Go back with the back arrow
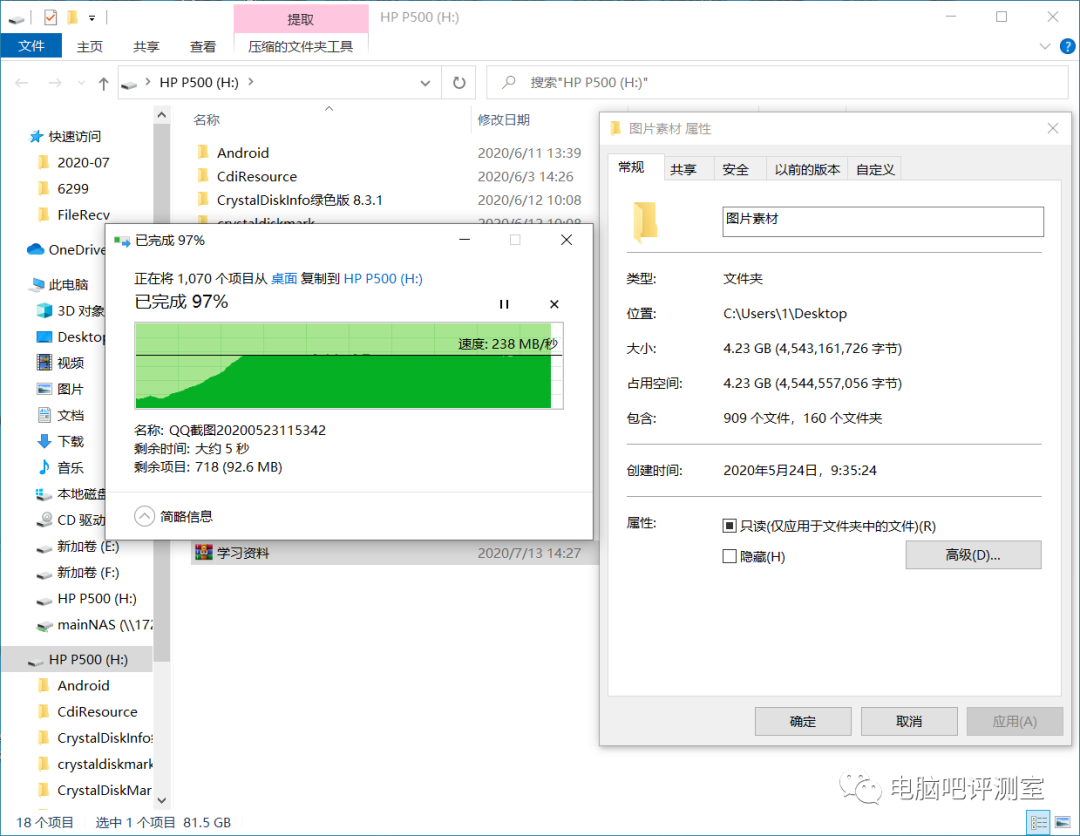Viewport: 1080px width, 836px height. (21, 83)
